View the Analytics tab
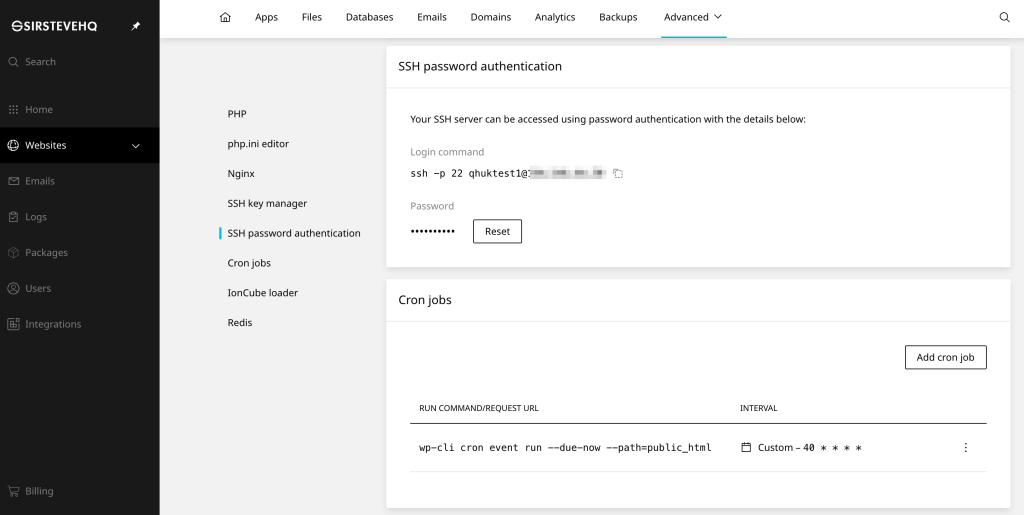The height and width of the screenshot is (515, 1024). (x=555, y=17)
